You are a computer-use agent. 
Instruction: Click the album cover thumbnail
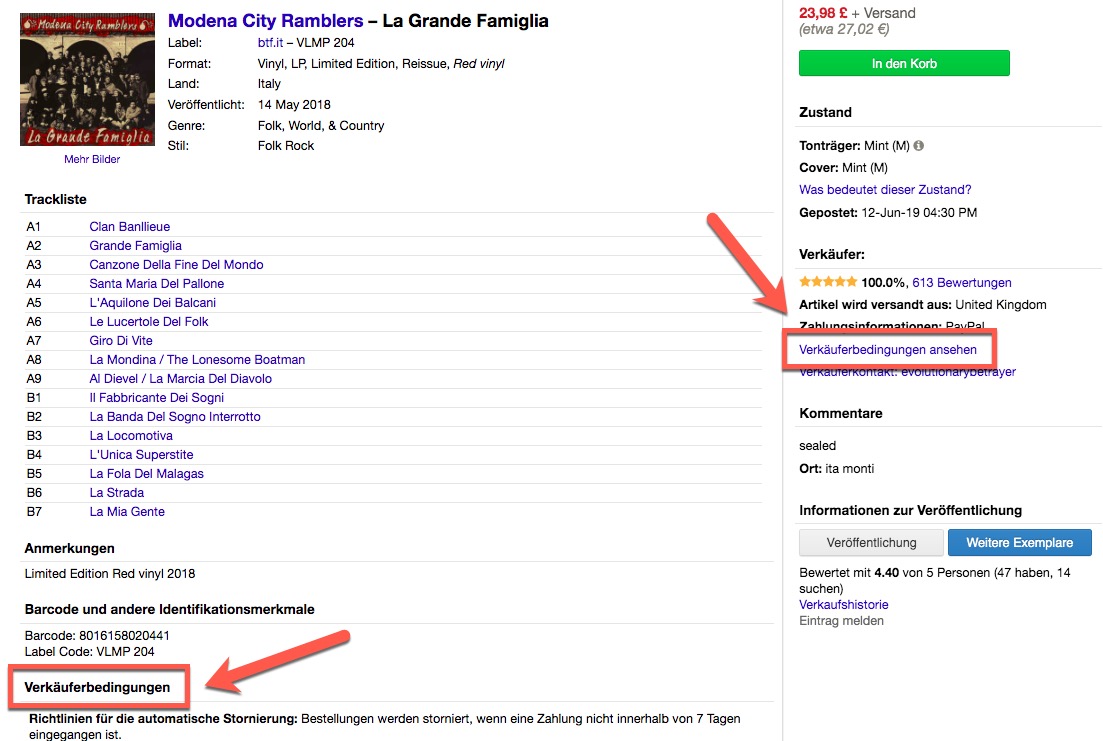(x=87, y=79)
